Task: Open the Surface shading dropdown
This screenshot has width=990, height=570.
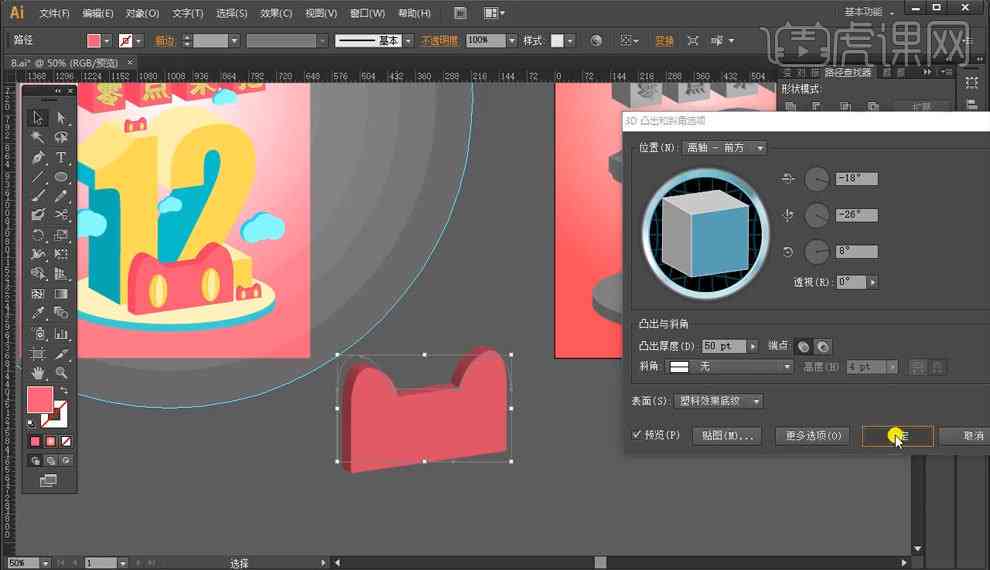Action: pos(719,401)
